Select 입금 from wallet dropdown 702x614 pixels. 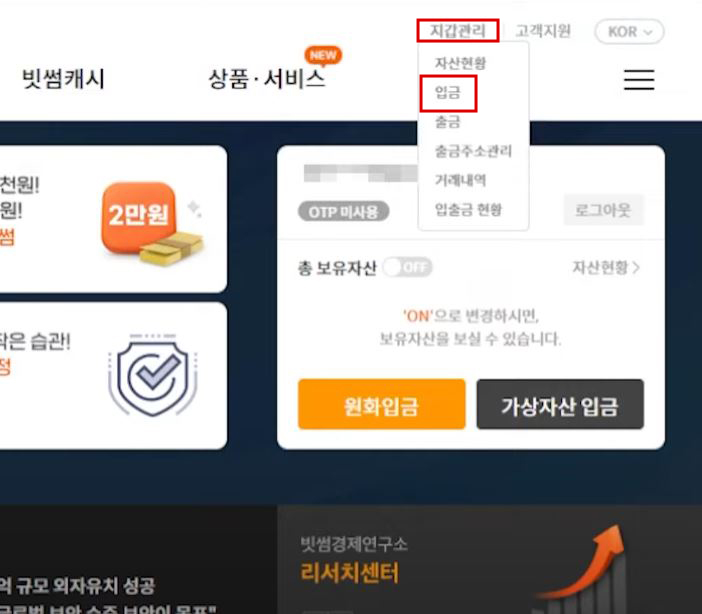click(x=448, y=93)
